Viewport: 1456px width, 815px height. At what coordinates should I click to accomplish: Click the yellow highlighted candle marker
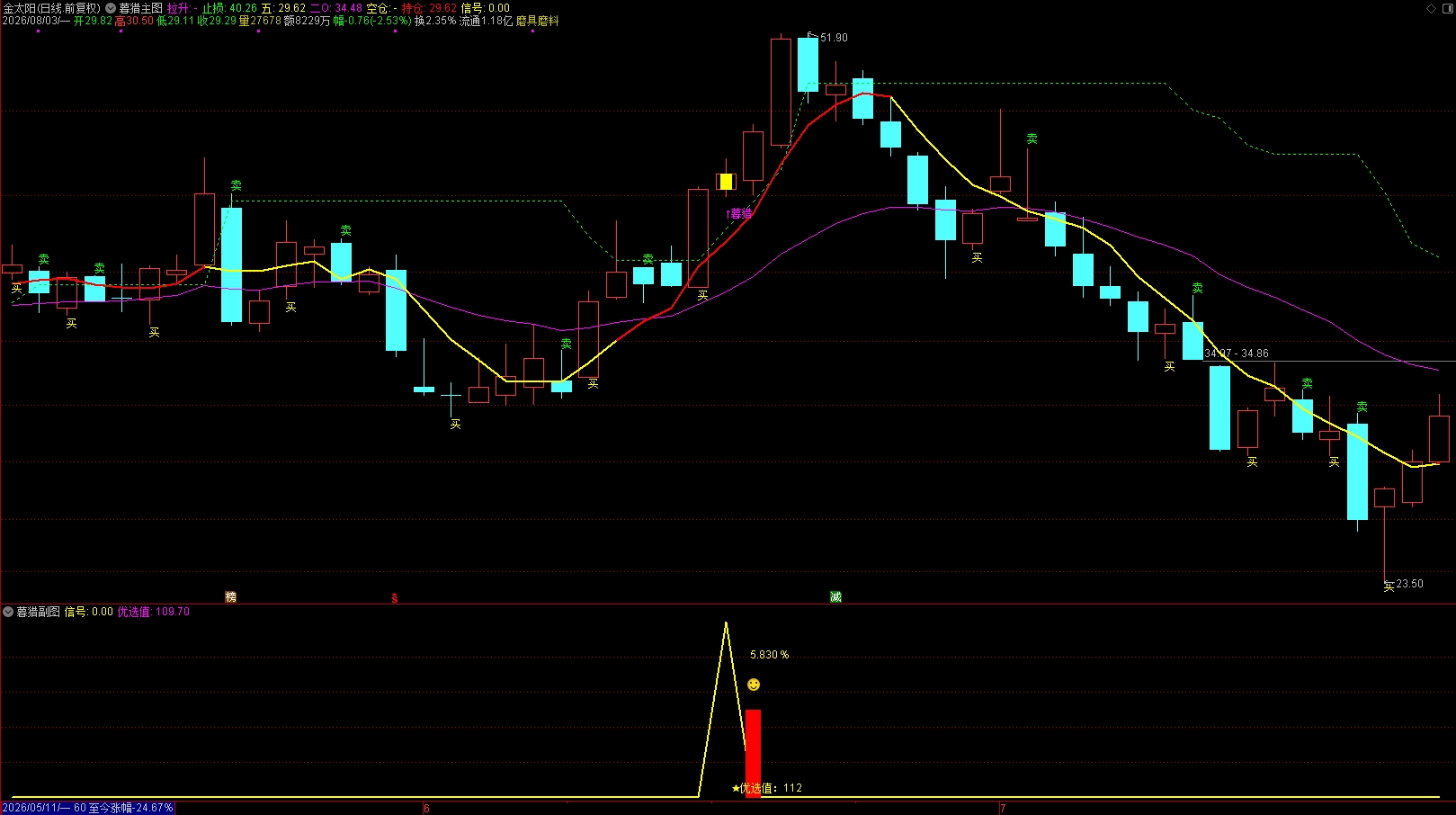click(x=726, y=182)
